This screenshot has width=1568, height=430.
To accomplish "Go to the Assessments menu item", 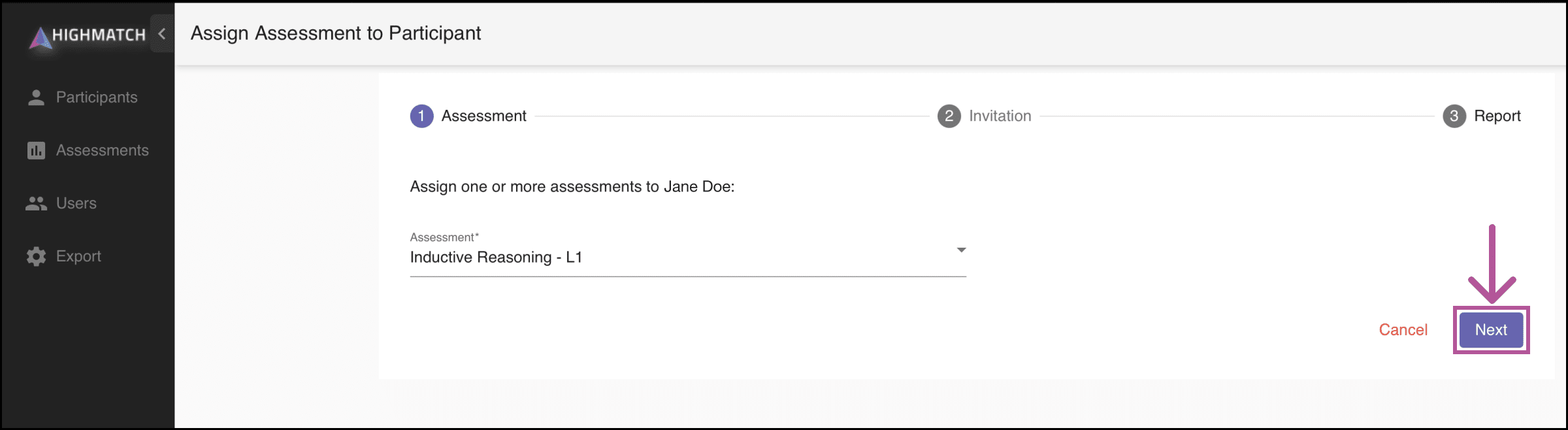I will coord(103,150).
